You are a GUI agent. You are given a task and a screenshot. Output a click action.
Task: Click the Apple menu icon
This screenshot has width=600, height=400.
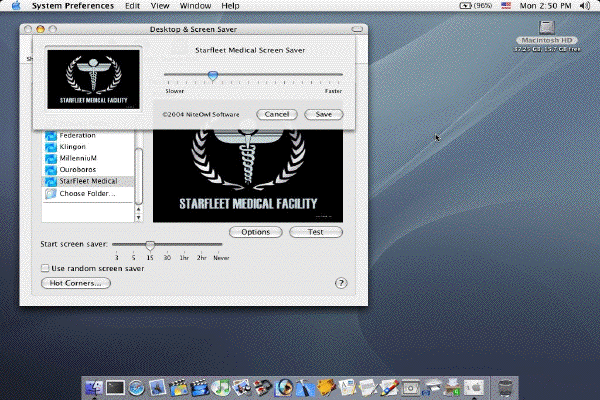point(16,5)
